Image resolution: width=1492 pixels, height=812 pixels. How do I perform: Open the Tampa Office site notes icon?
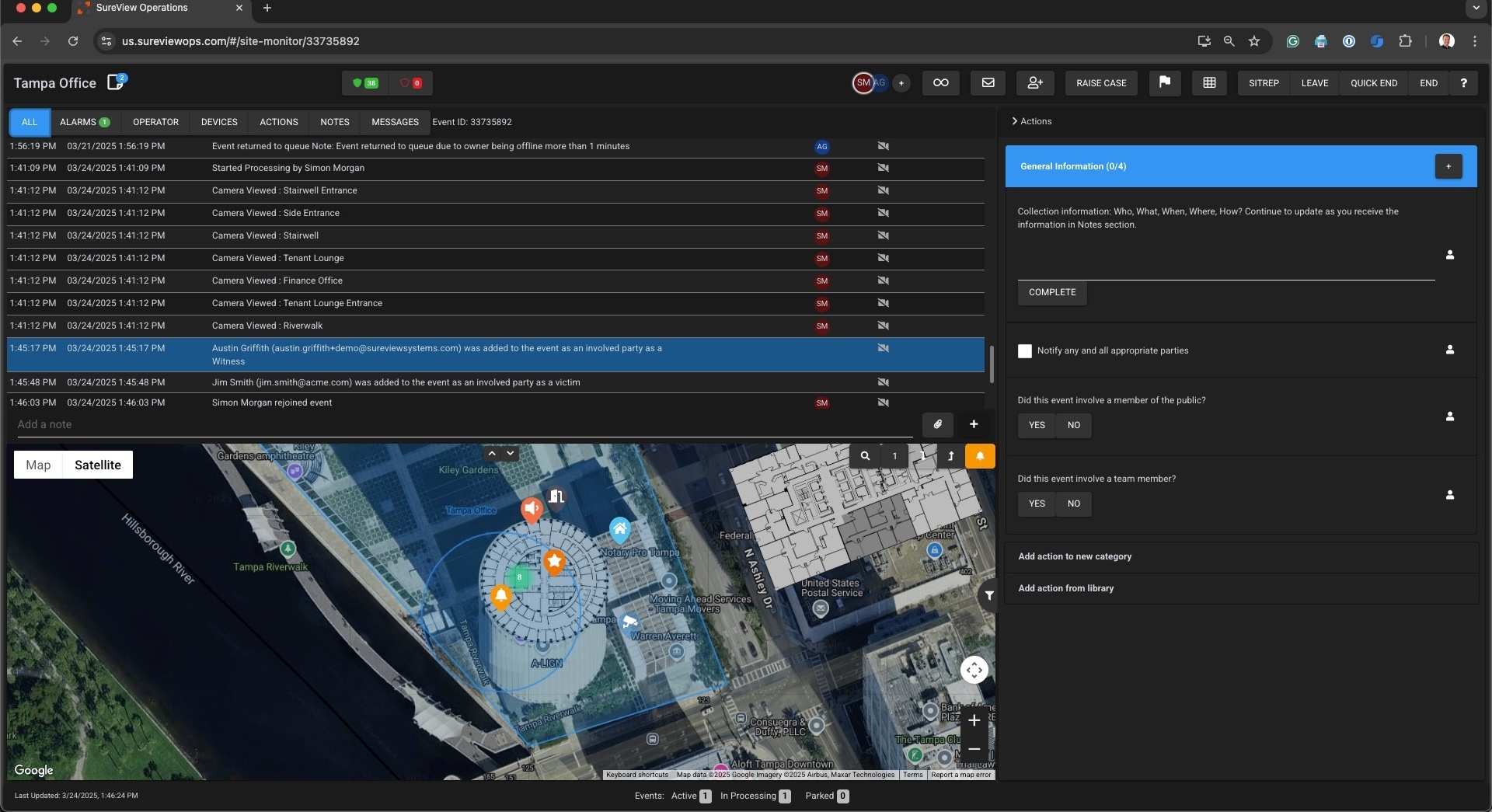pos(116,82)
